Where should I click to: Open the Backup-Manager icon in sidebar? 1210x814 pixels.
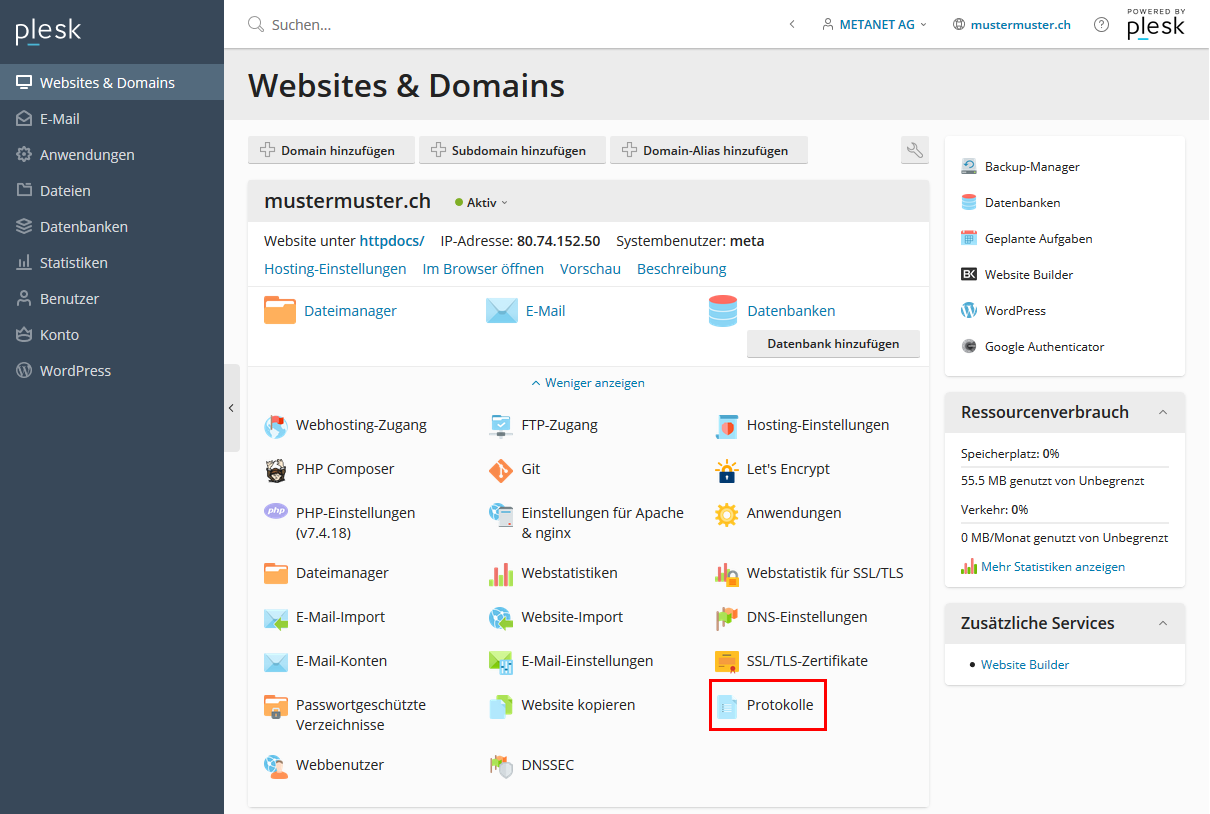[968, 167]
